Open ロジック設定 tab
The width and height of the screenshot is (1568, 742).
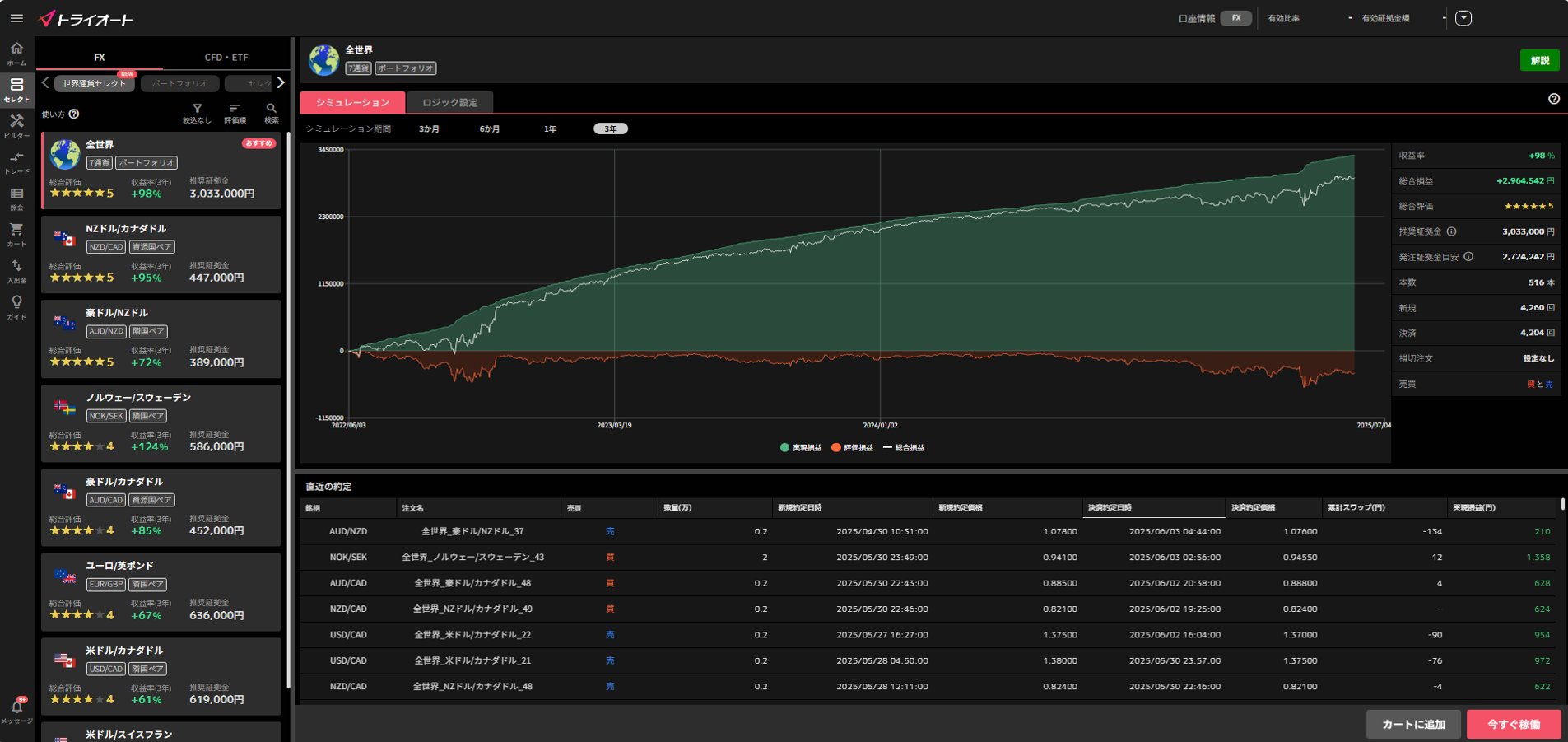(x=449, y=102)
